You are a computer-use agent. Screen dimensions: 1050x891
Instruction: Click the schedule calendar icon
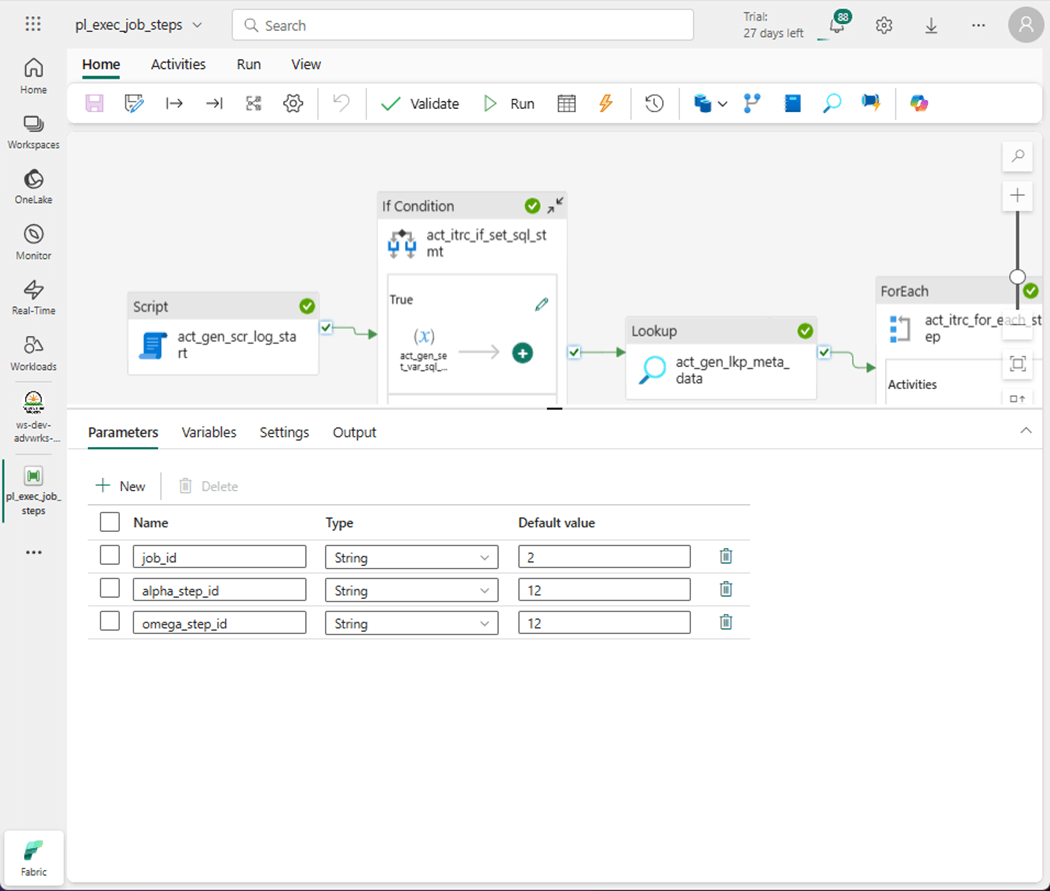[x=566, y=103]
